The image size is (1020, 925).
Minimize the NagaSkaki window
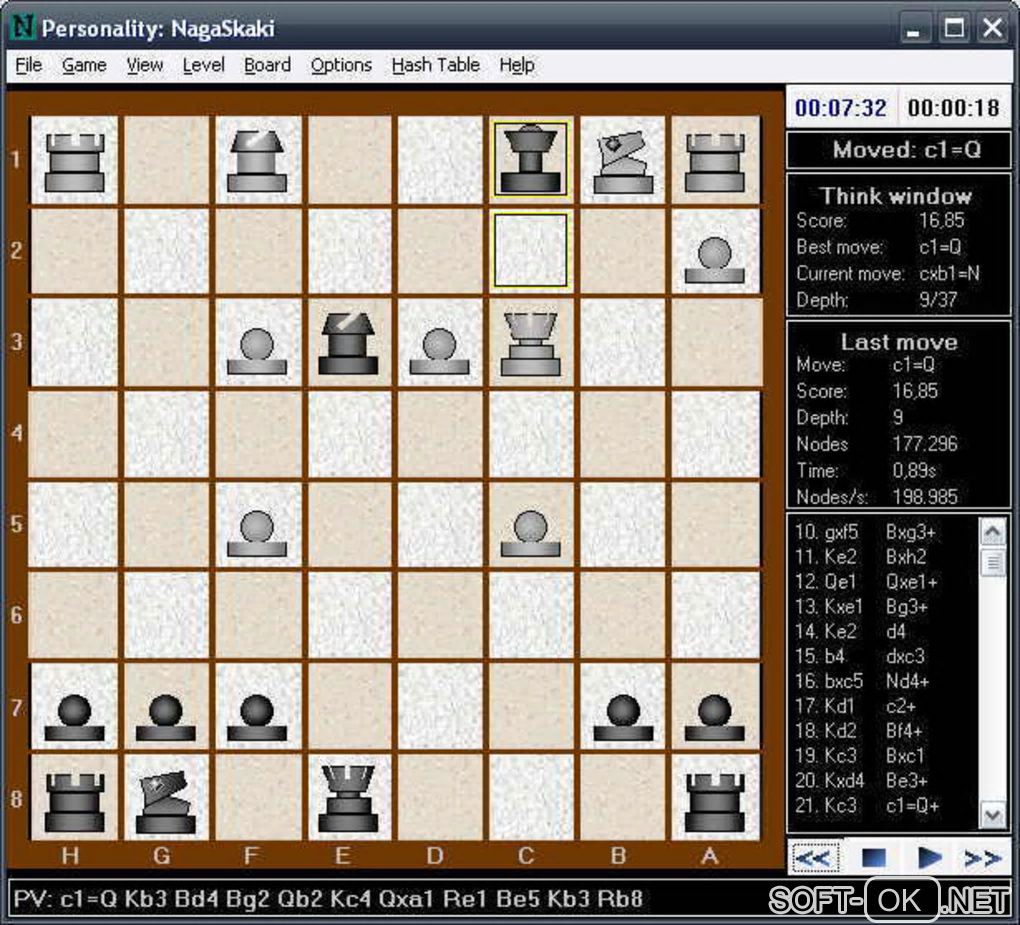pyautogui.click(x=913, y=28)
